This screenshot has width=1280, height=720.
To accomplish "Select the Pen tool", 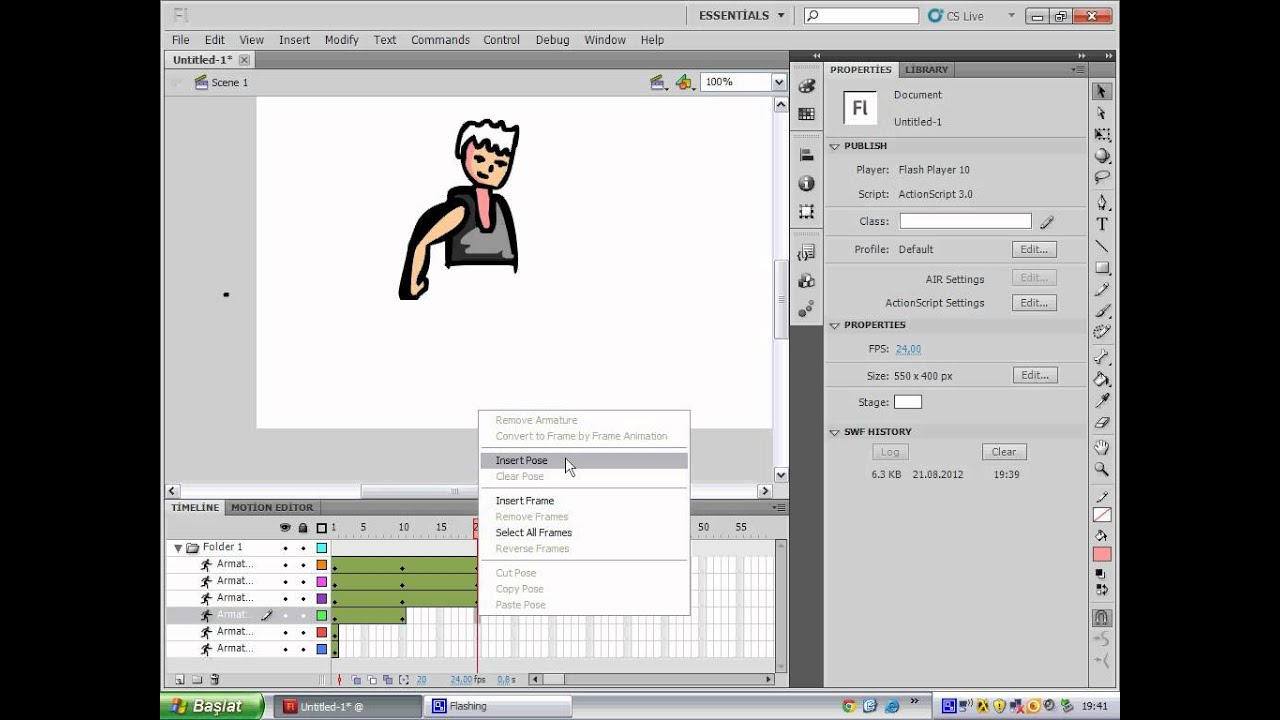I will [x=1102, y=203].
